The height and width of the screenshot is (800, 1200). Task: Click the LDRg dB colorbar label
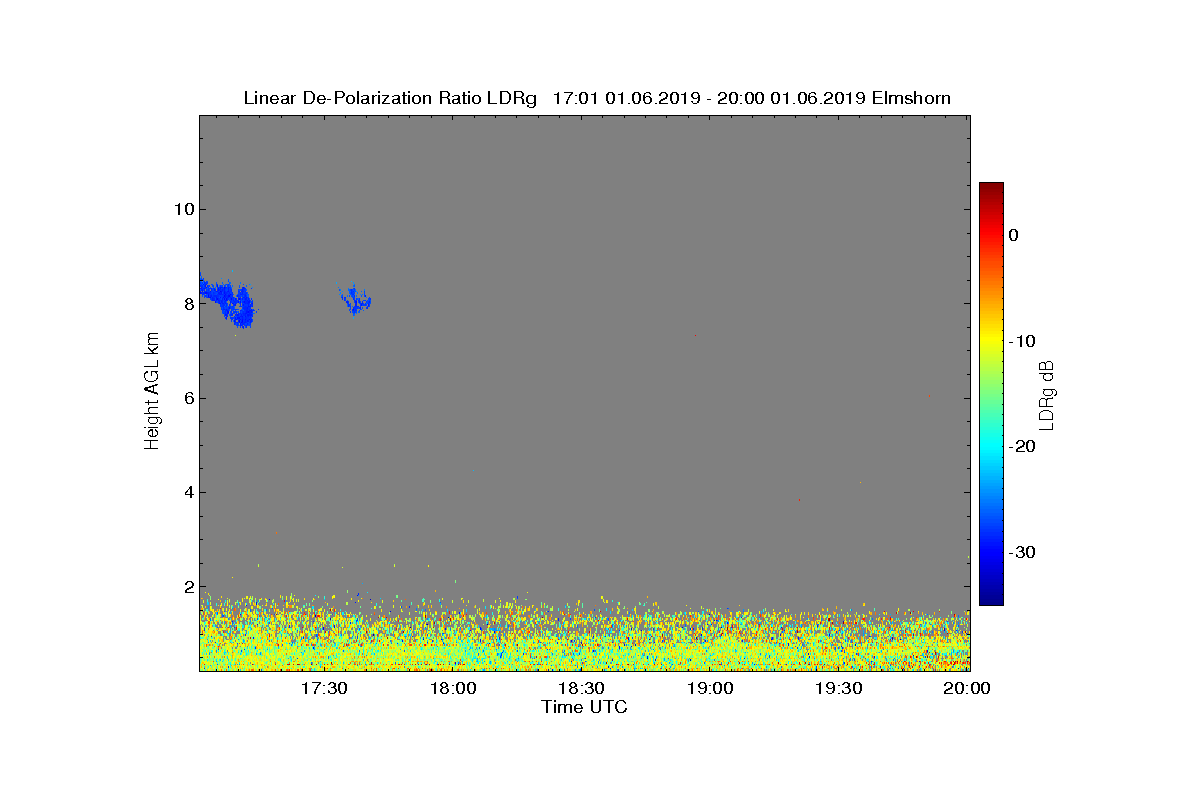click(x=1047, y=393)
